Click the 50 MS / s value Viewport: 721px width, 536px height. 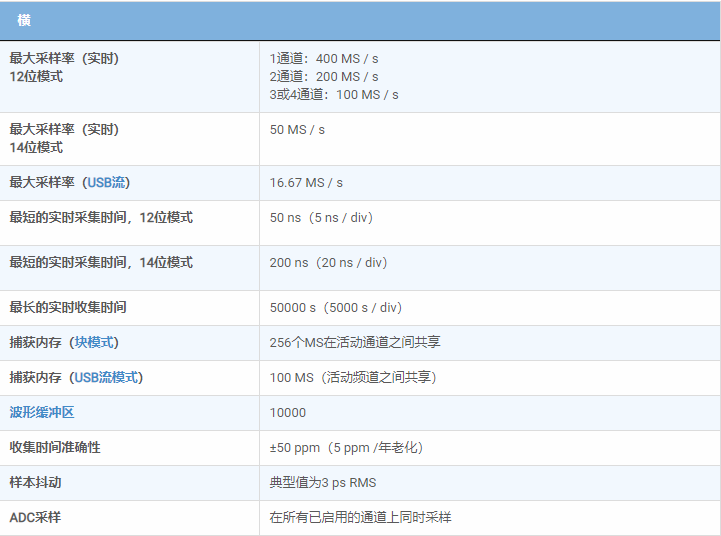coord(297,129)
